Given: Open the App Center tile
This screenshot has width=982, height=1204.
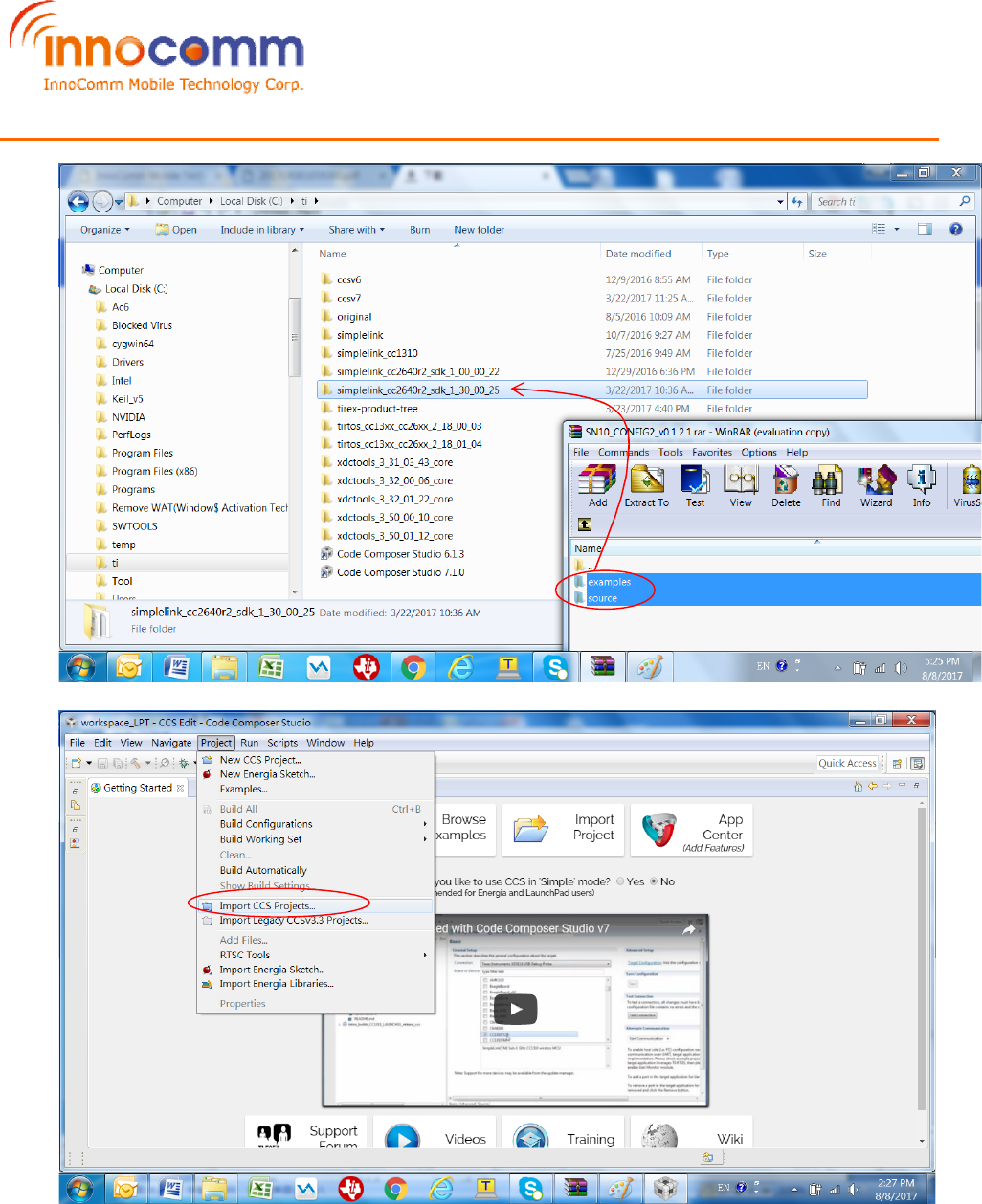Looking at the screenshot, I should [693, 830].
